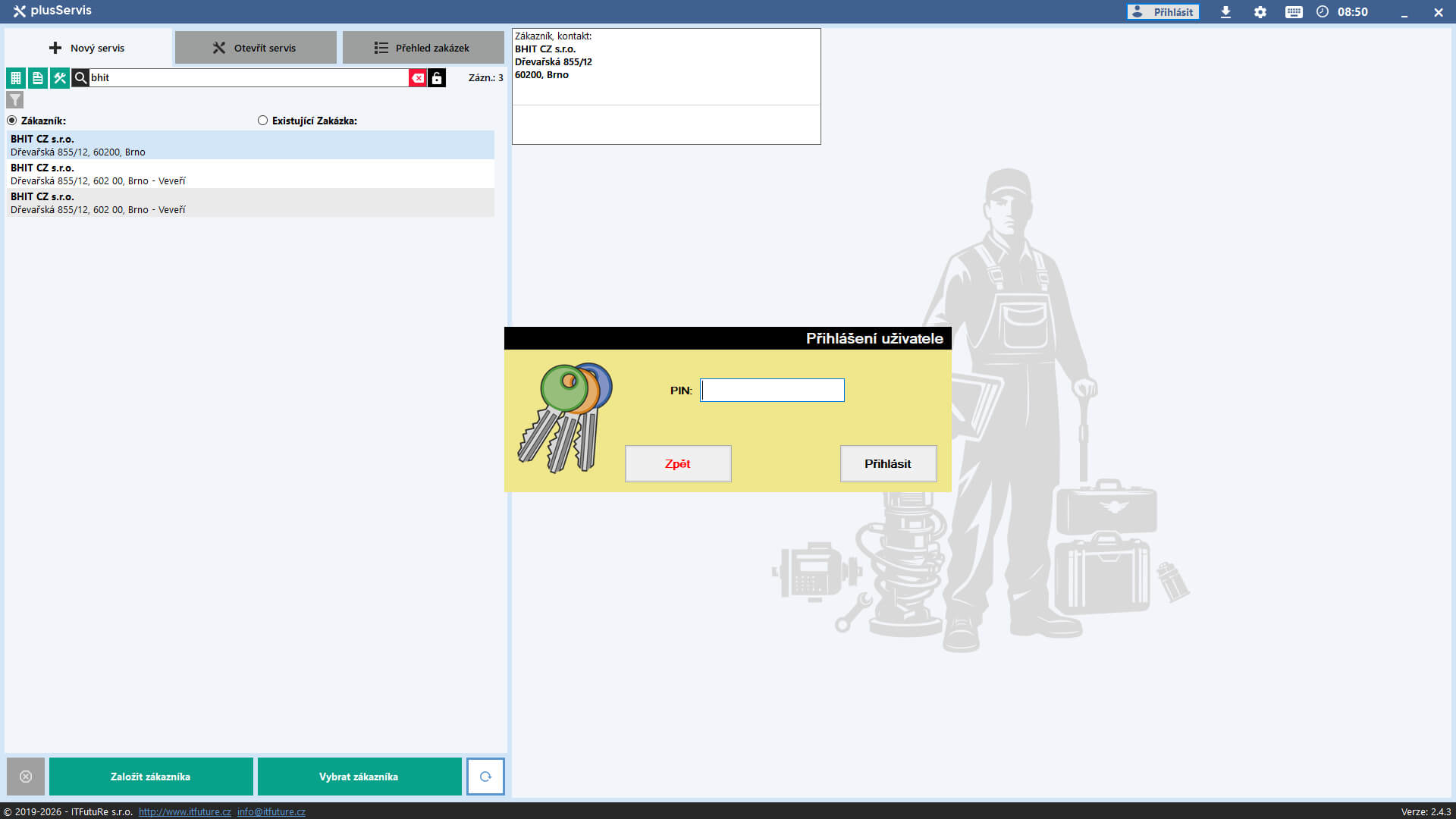Click the green document icon

tap(37, 78)
